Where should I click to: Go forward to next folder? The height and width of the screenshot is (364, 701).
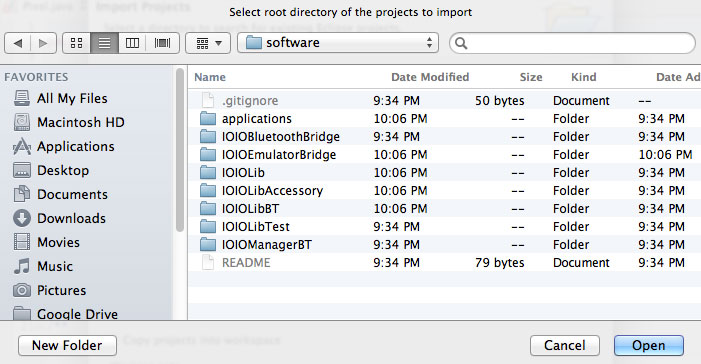click(43, 43)
